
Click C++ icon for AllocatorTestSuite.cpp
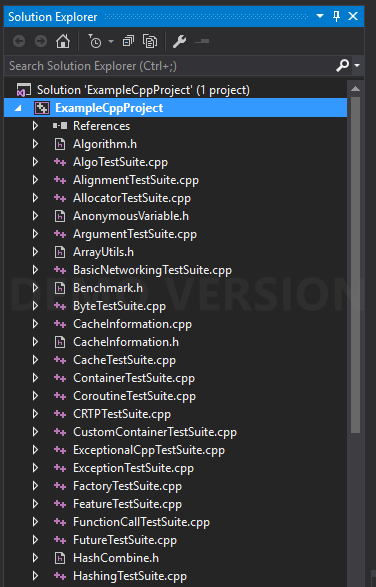point(60,198)
